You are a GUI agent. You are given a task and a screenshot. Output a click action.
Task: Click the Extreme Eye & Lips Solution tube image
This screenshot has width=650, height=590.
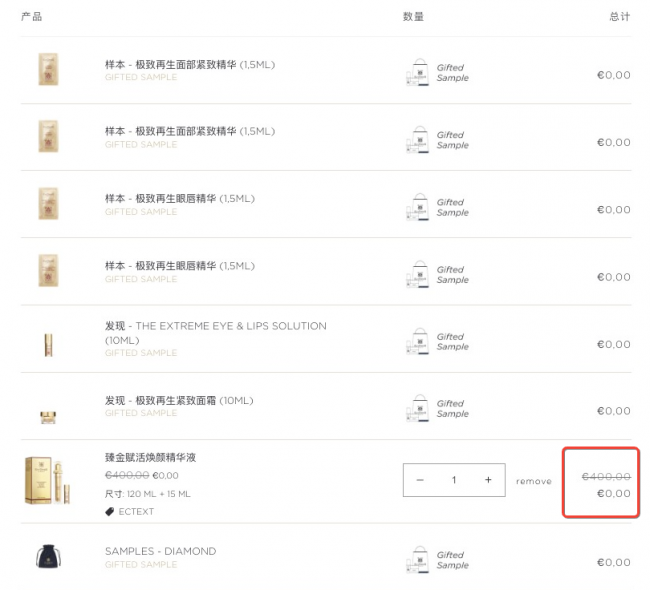[49, 345]
